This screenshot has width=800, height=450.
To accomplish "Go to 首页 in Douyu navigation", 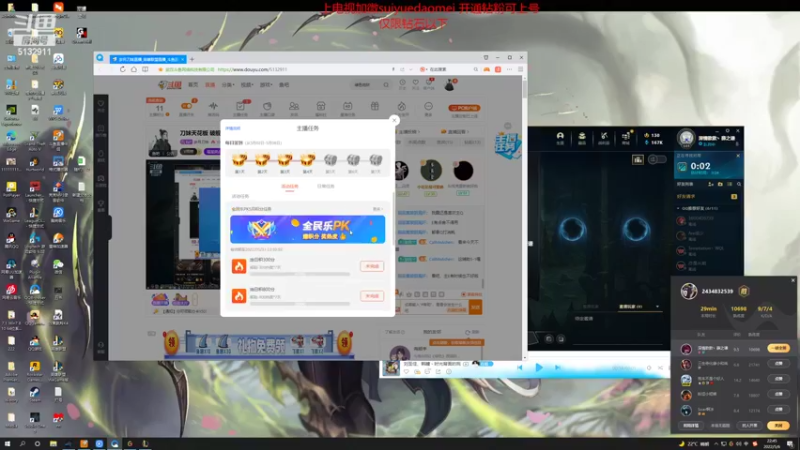I will tap(193, 85).
